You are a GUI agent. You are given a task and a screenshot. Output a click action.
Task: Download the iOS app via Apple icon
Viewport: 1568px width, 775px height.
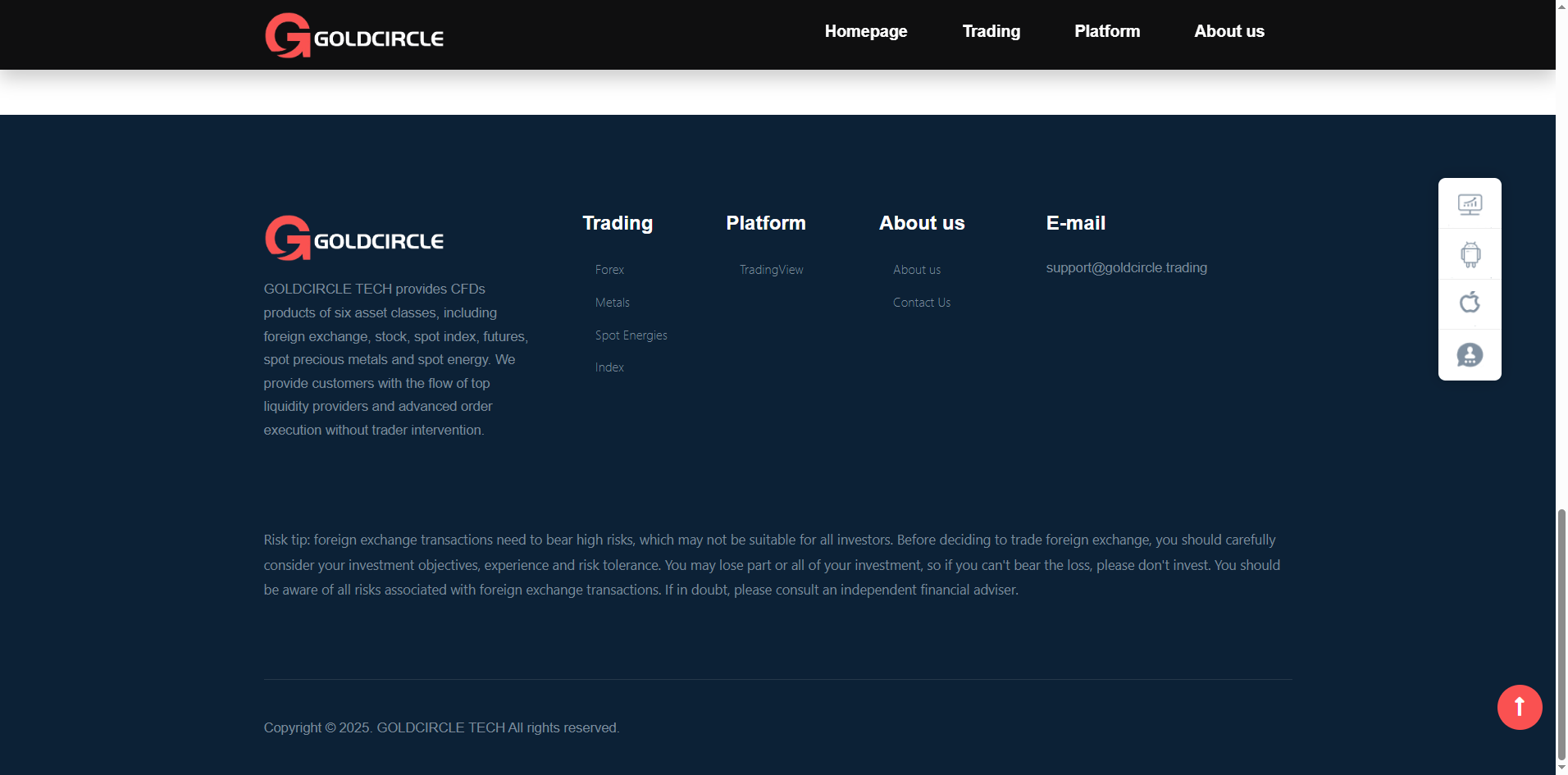1470,303
